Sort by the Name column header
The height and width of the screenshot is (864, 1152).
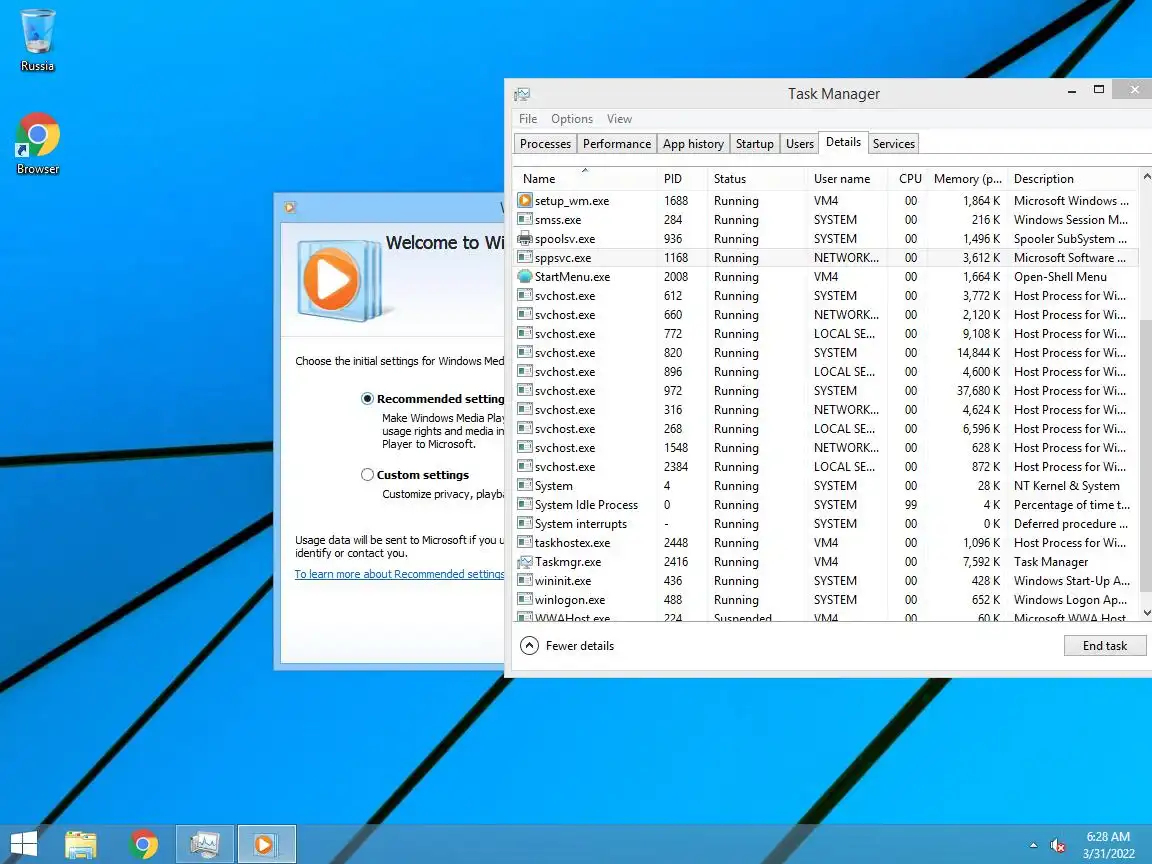tap(585, 179)
